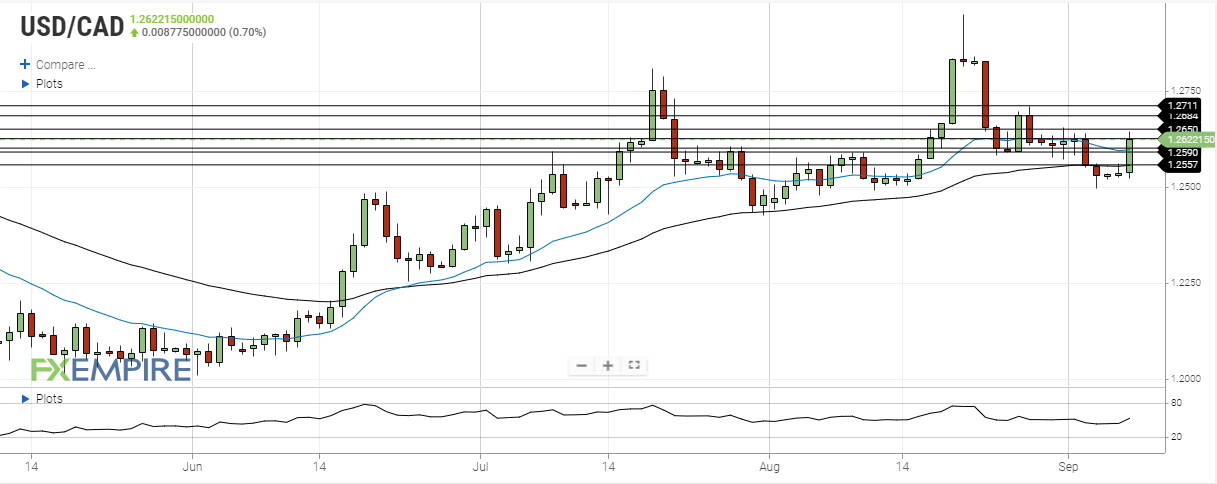Click the 1.2250 axis value

tap(1186, 283)
